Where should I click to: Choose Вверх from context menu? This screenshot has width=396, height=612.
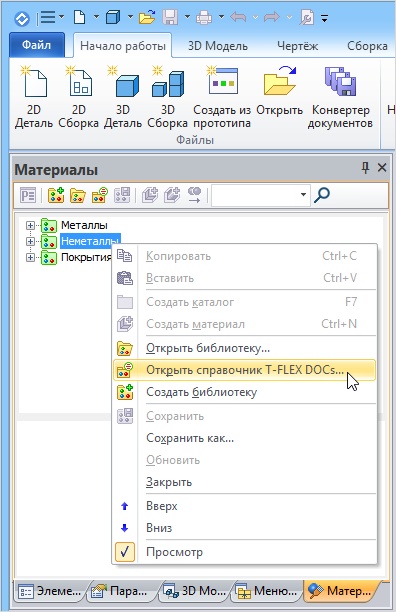pos(244,506)
